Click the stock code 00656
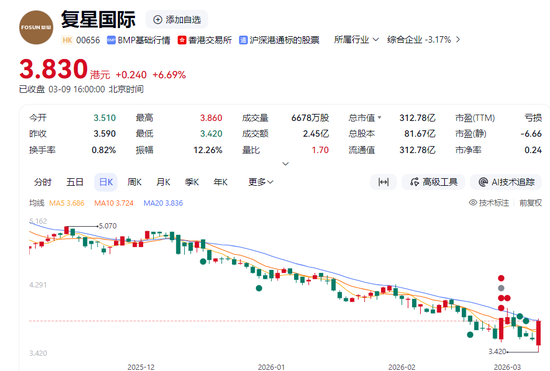This screenshot has height=371, width=550. (88, 40)
